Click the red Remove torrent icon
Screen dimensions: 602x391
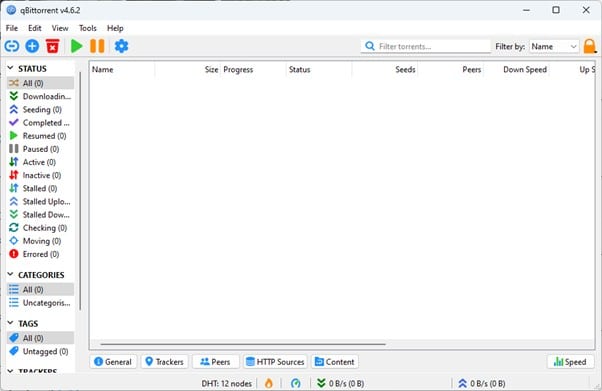53,46
